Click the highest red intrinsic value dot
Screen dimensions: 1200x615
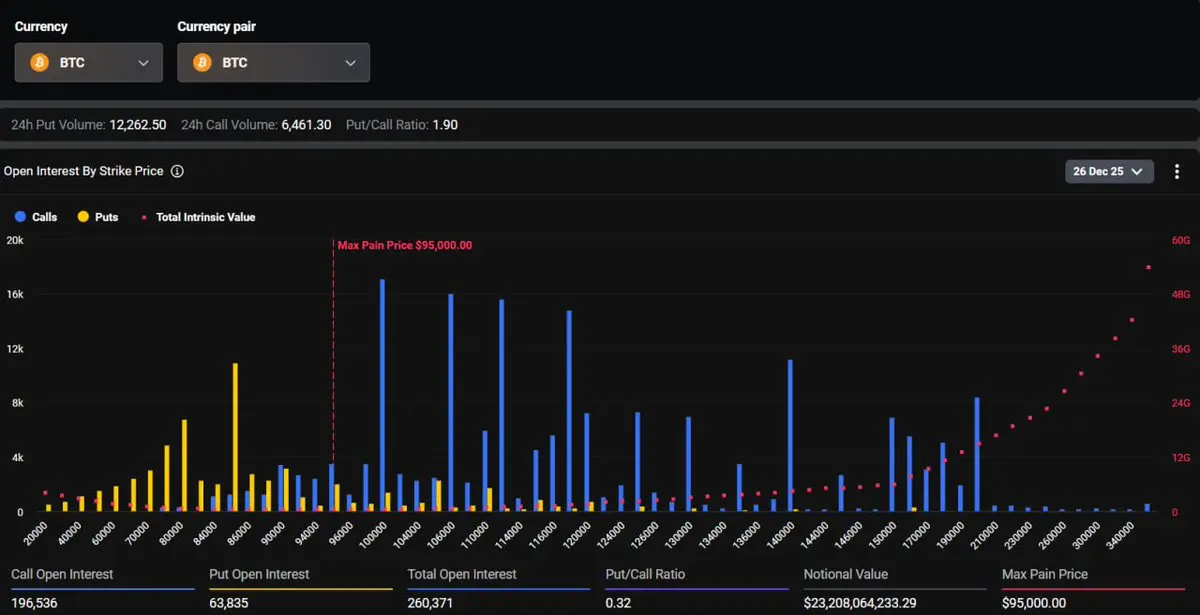1148,267
